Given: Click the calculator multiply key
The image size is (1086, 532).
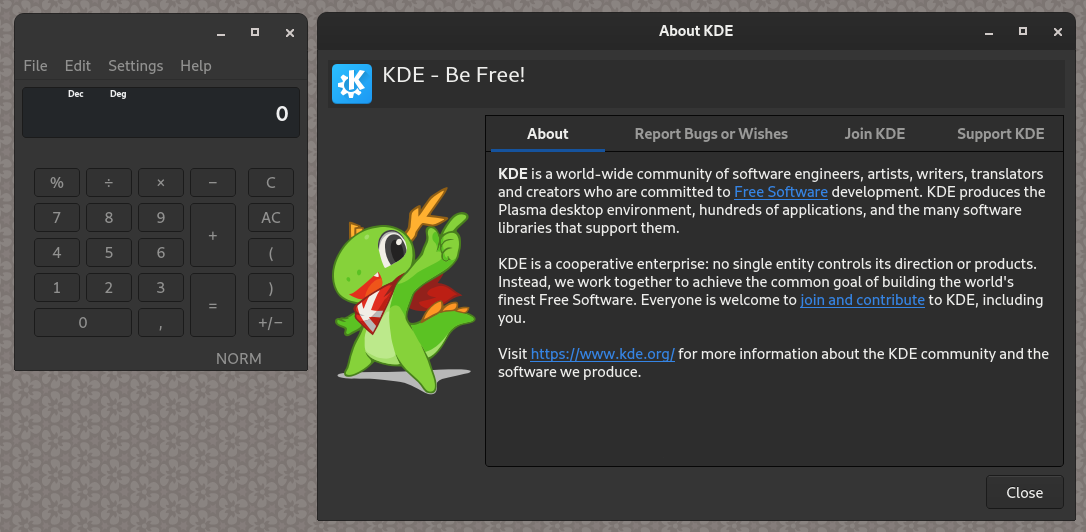Looking at the screenshot, I should coord(161,183).
